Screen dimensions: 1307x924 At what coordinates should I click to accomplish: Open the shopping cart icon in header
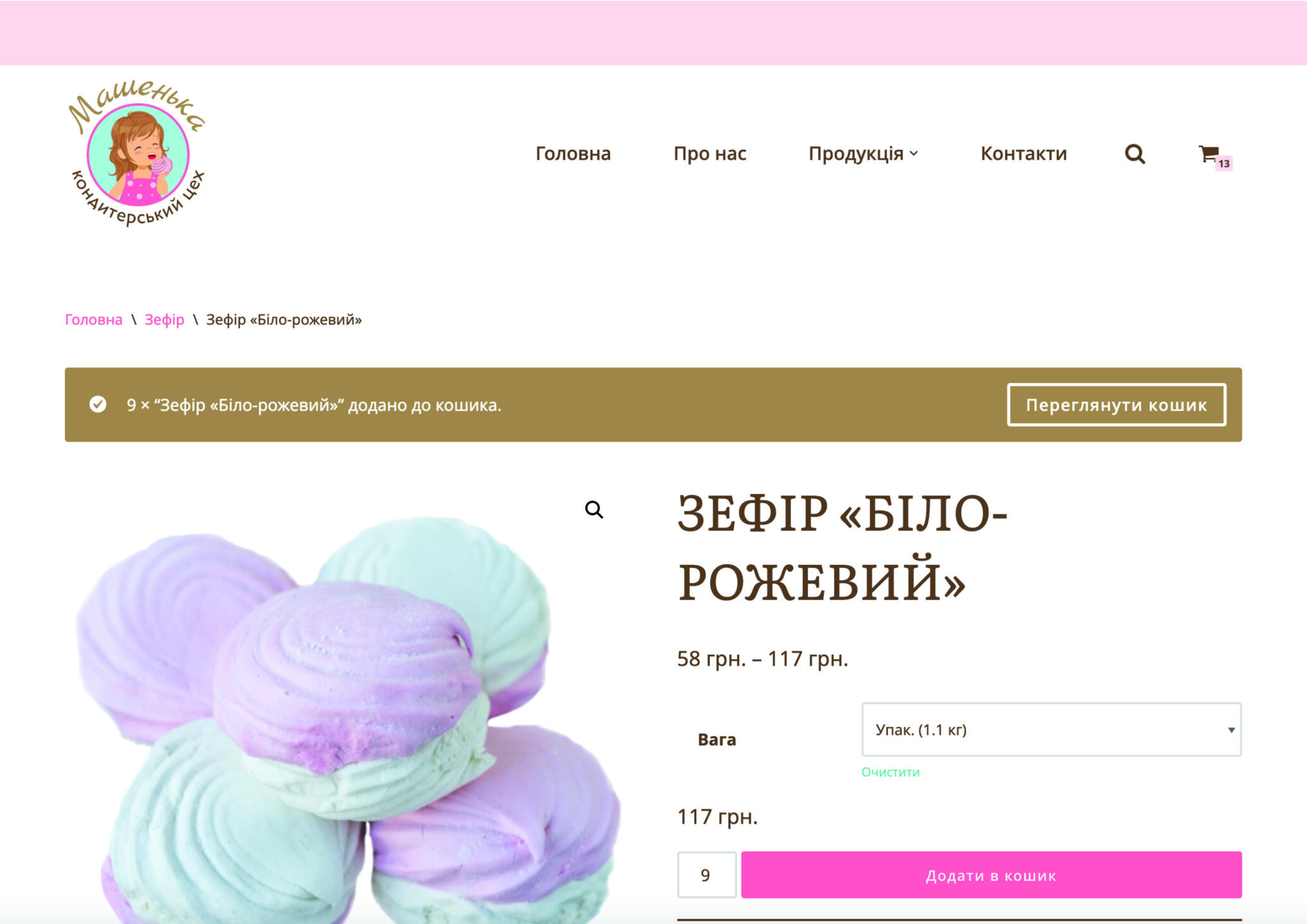(x=1208, y=154)
